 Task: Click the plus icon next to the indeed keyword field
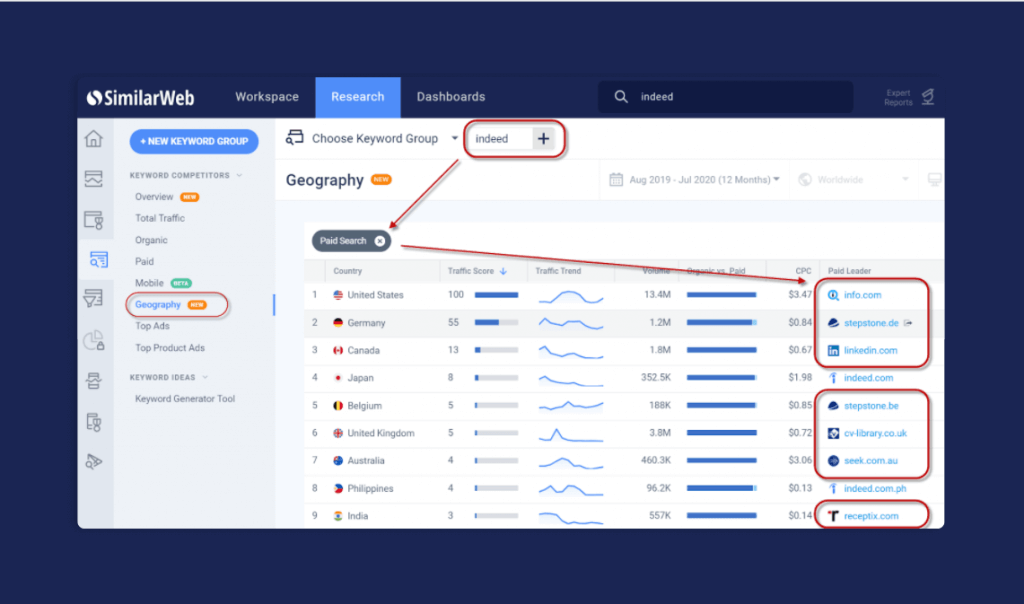click(x=543, y=139)
